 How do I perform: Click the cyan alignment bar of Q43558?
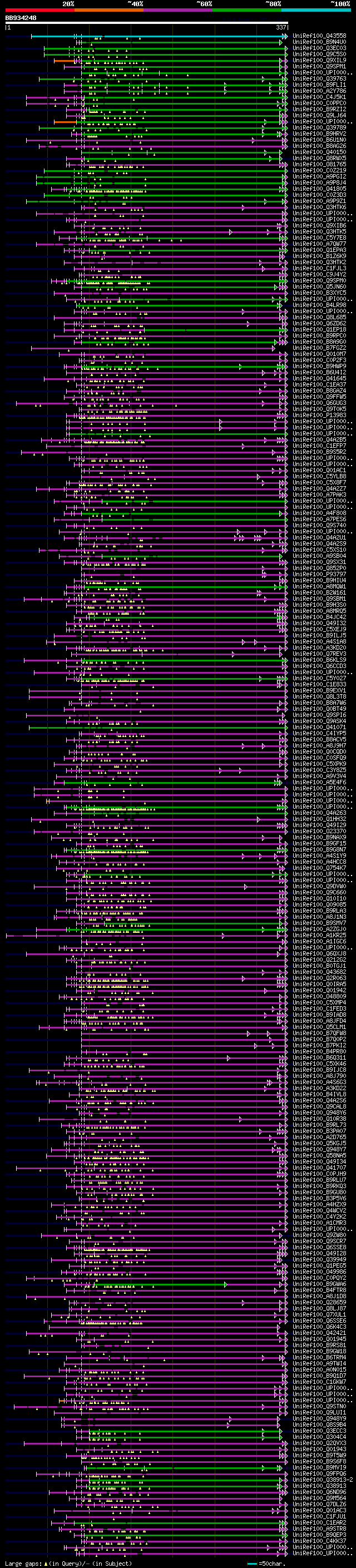coord(158,37)
